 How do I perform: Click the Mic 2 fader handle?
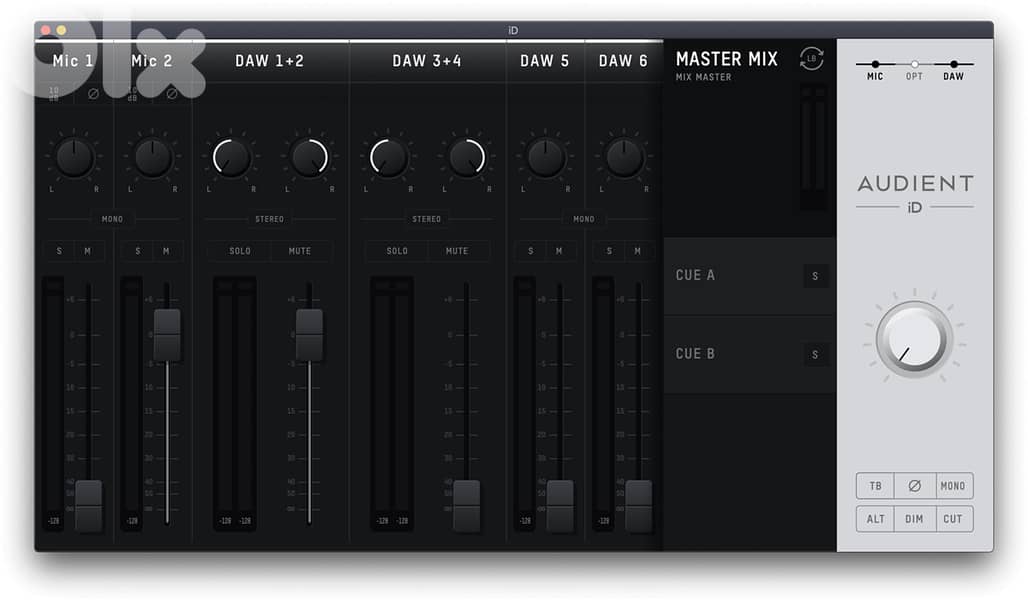tap(167, 335)
